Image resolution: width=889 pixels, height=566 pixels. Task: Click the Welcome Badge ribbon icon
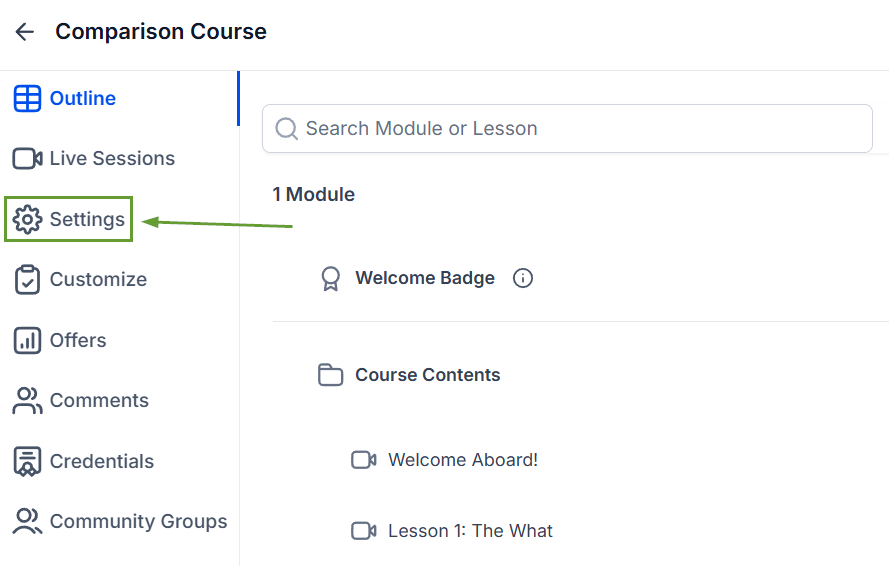[x=331, y=279]
